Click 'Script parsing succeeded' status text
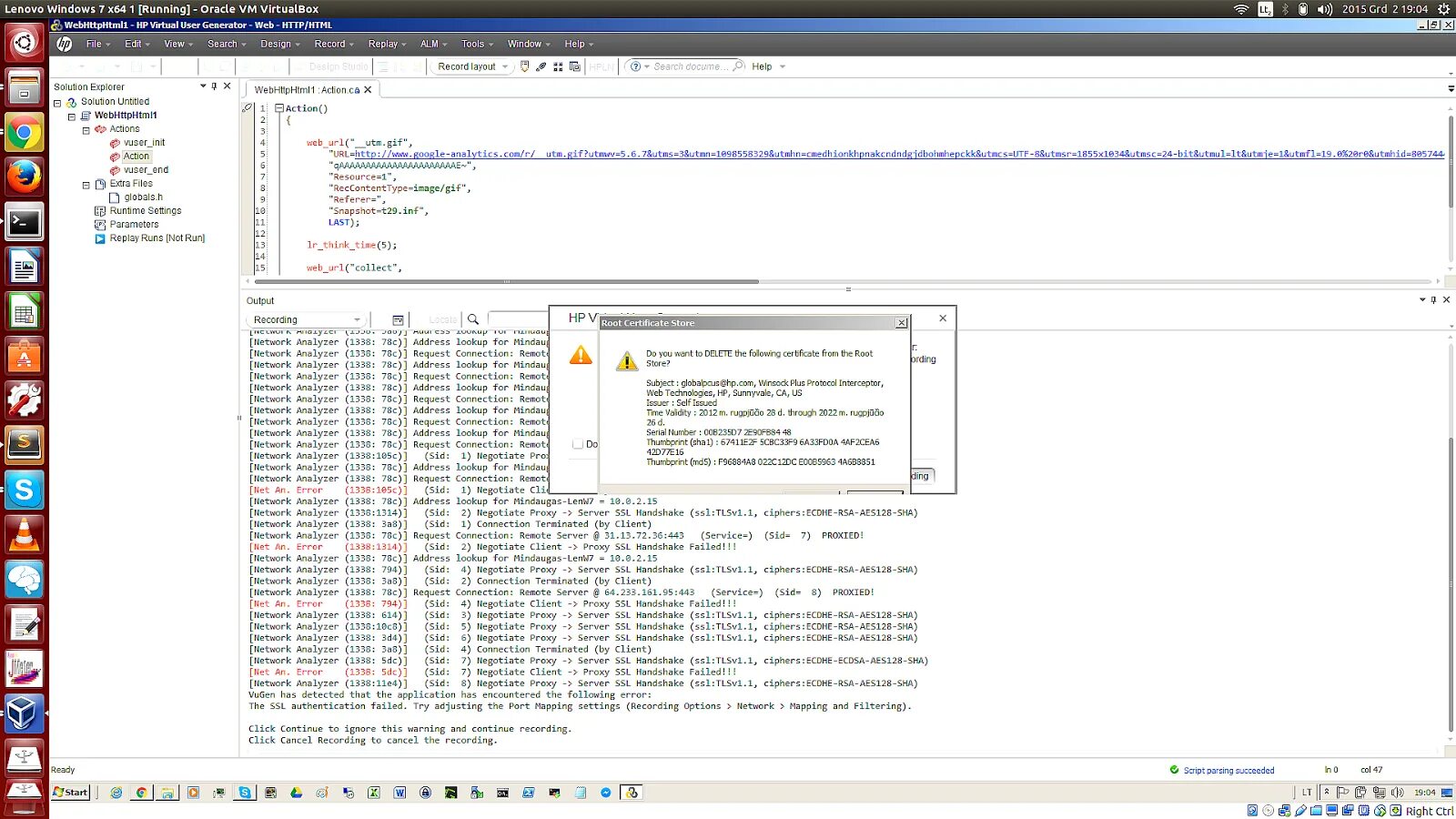This screenshot has height=819, width=1456. 1228,771
